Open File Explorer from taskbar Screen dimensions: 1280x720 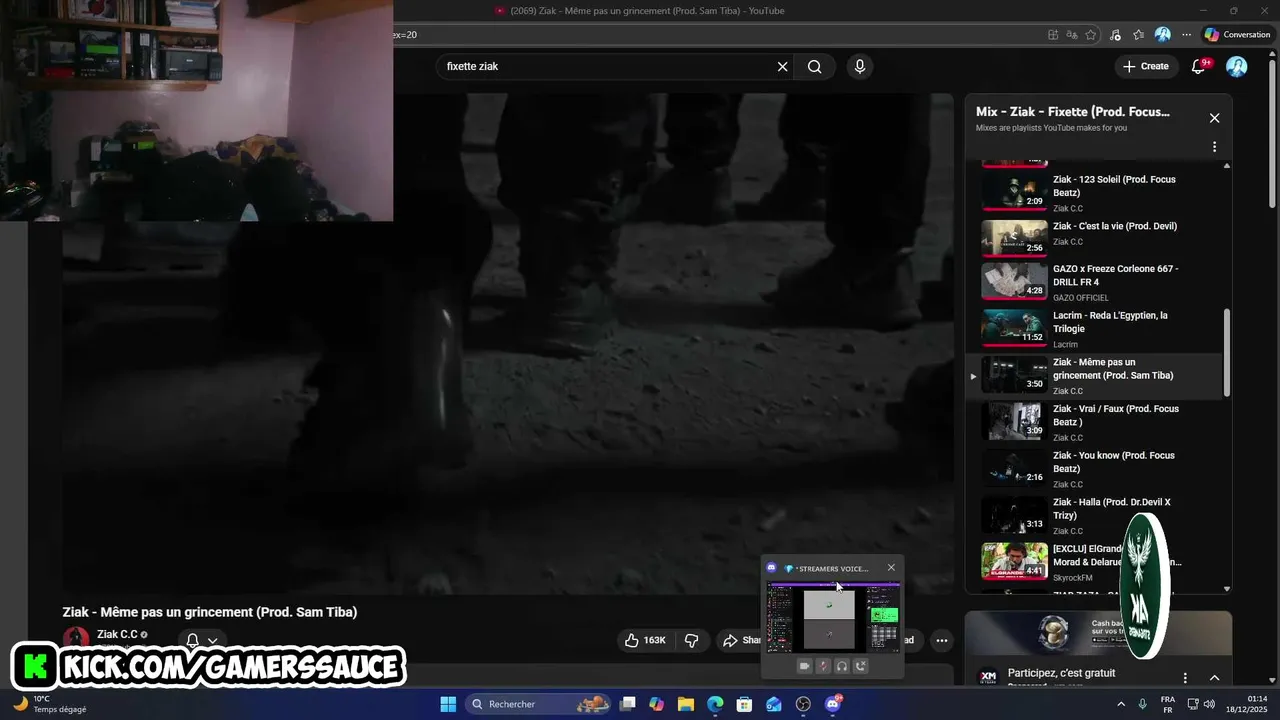686,704
